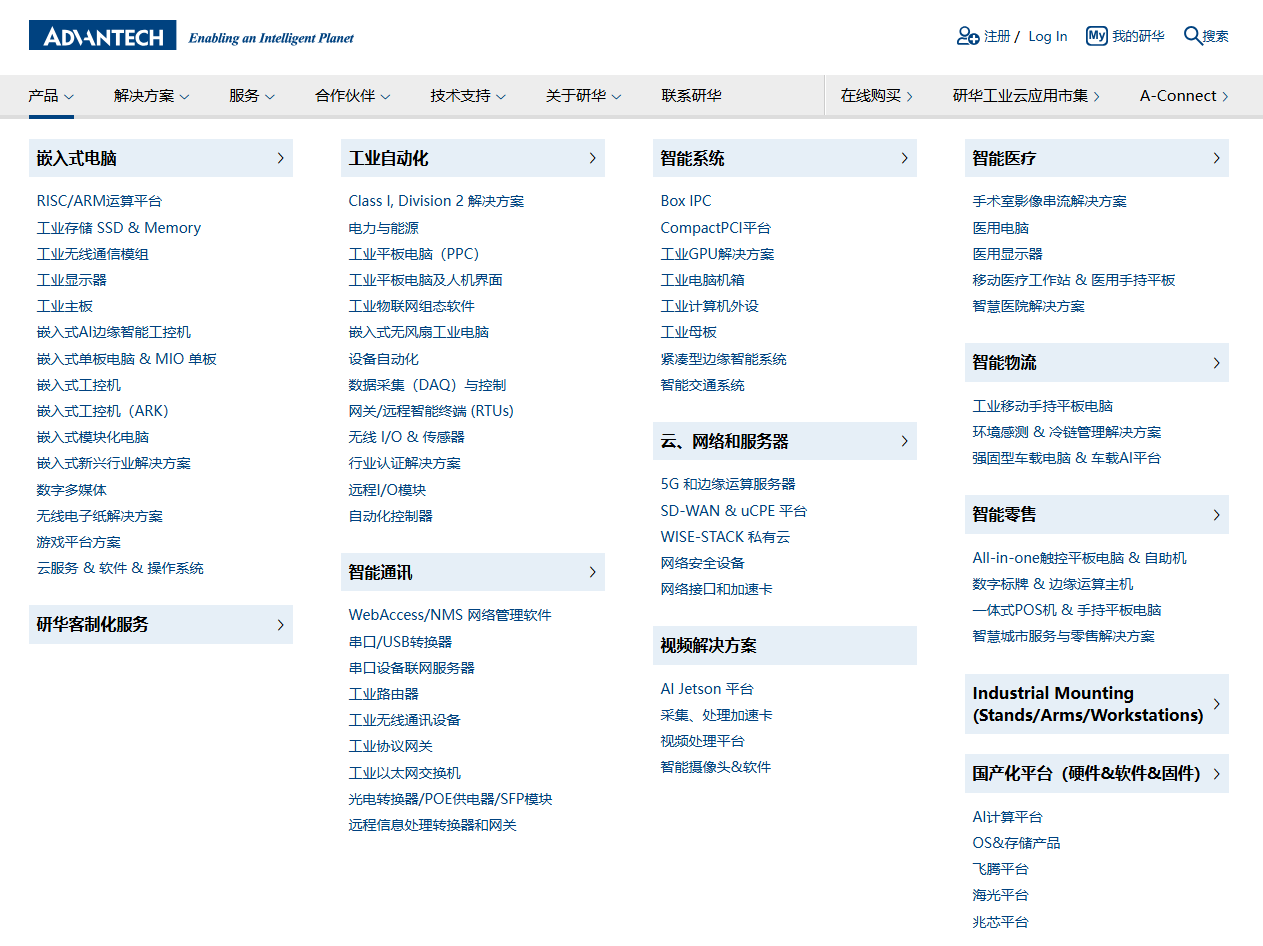Select 串口/USB转换器

click(x=400, y=642)
